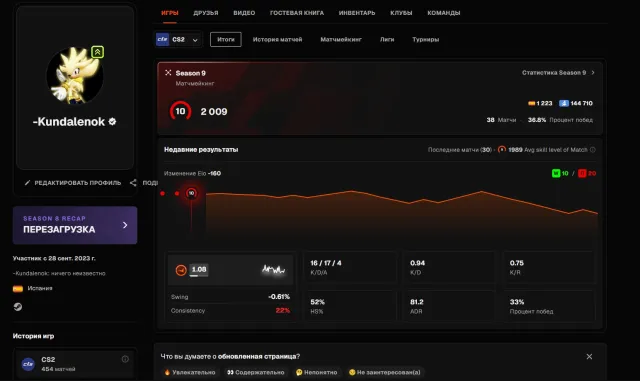Switch to the ДРУЗЬЯ tab

[206, 13]
